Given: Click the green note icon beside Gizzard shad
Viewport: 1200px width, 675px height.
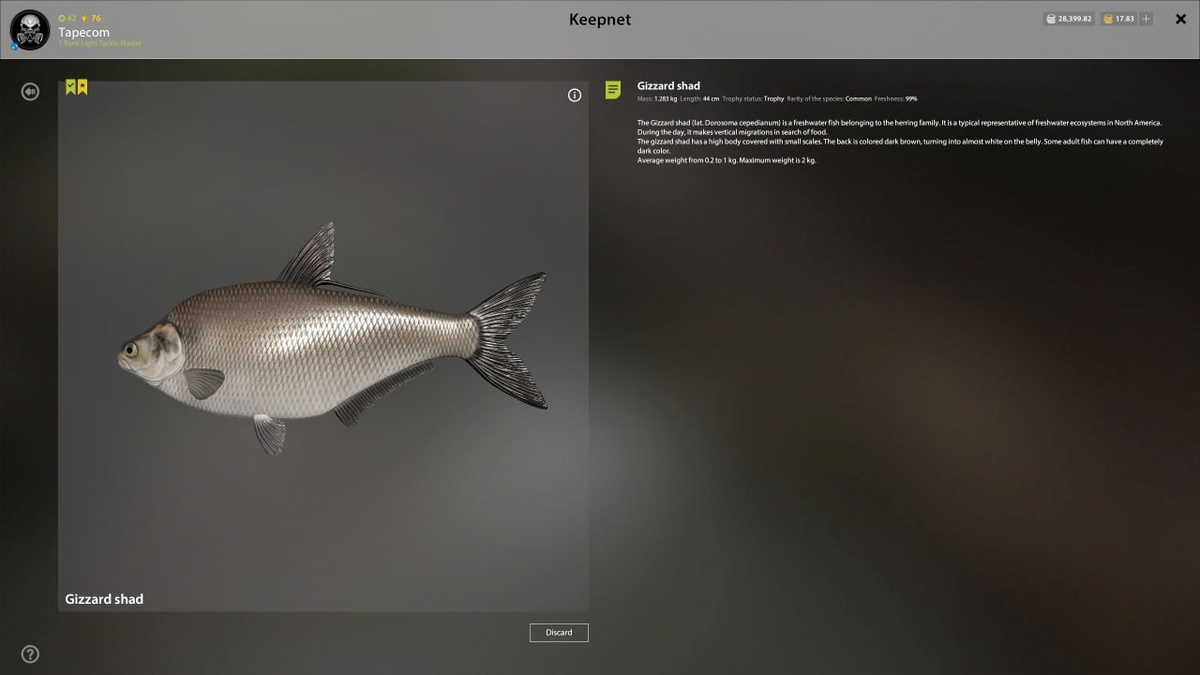Looking at the screenshot, I should [x=613, y=90].
